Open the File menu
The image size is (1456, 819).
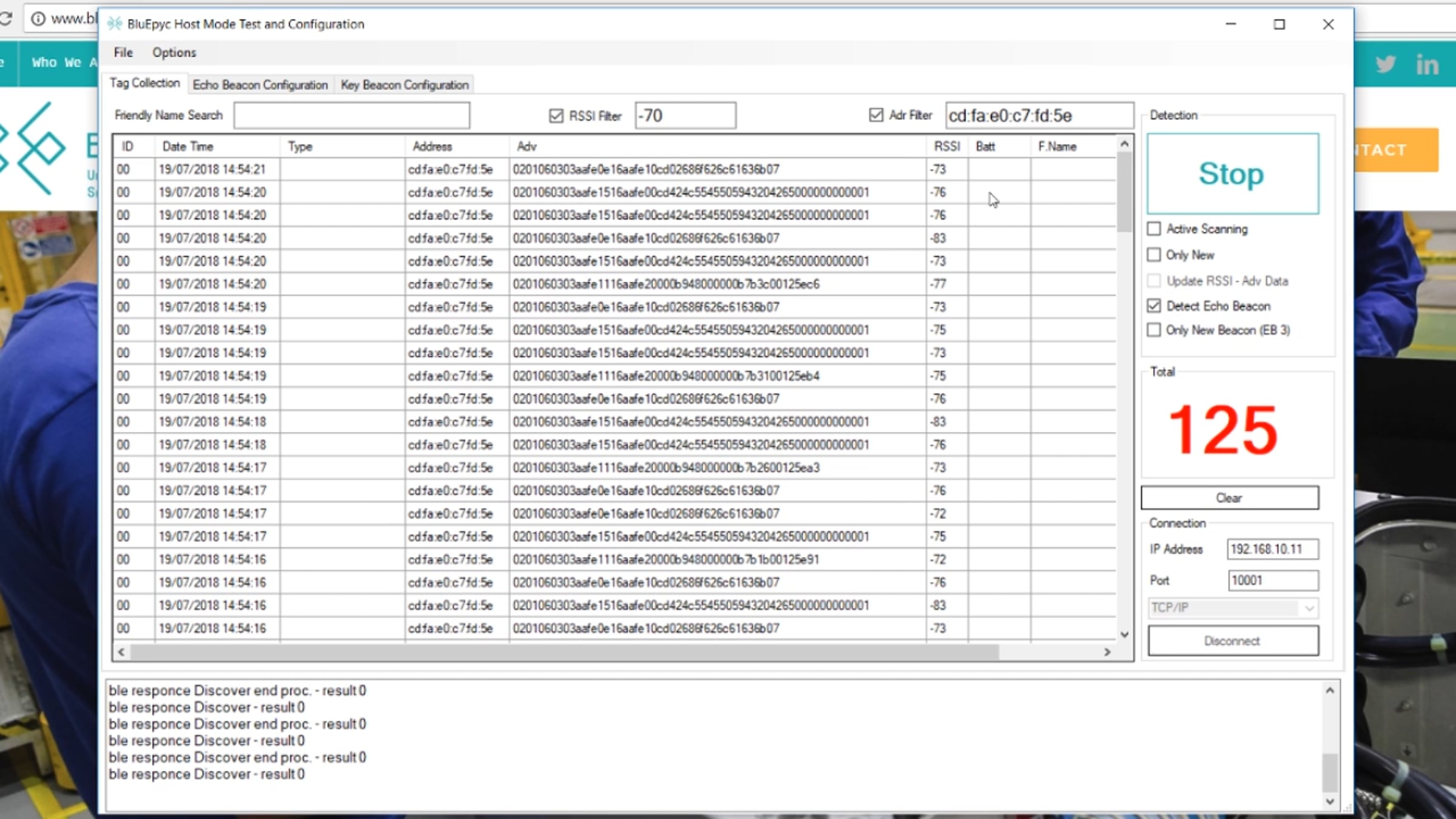tap(123, 52)
